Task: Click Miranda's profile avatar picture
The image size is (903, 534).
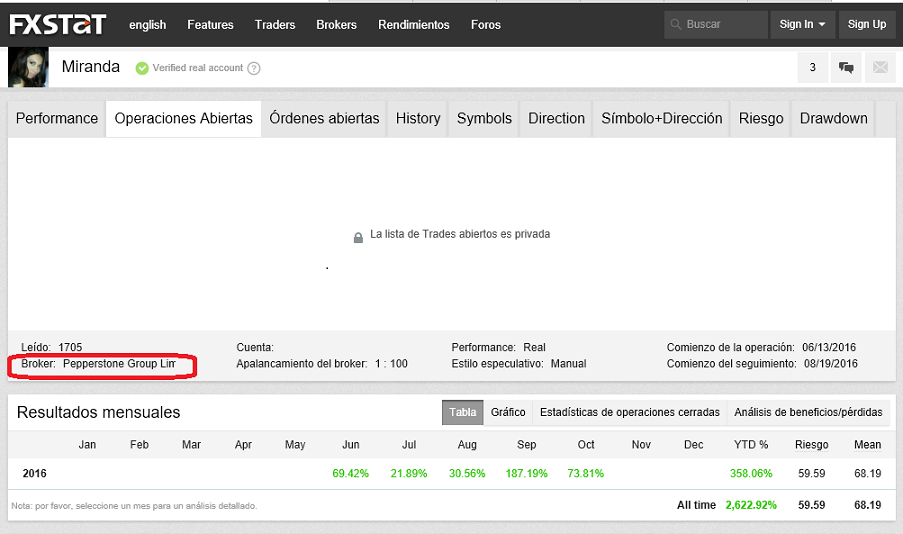Action: 28,67
